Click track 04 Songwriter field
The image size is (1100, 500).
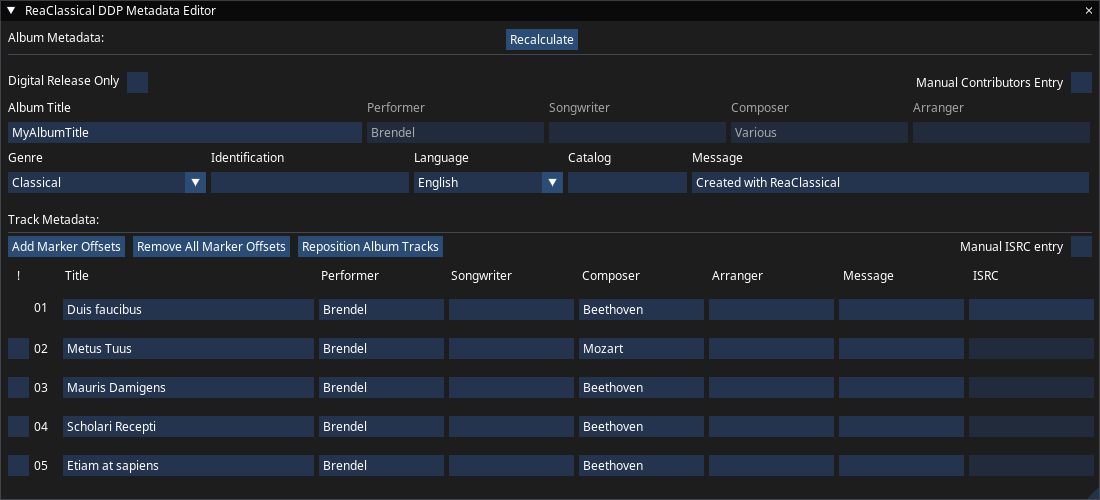coord(511,426)
